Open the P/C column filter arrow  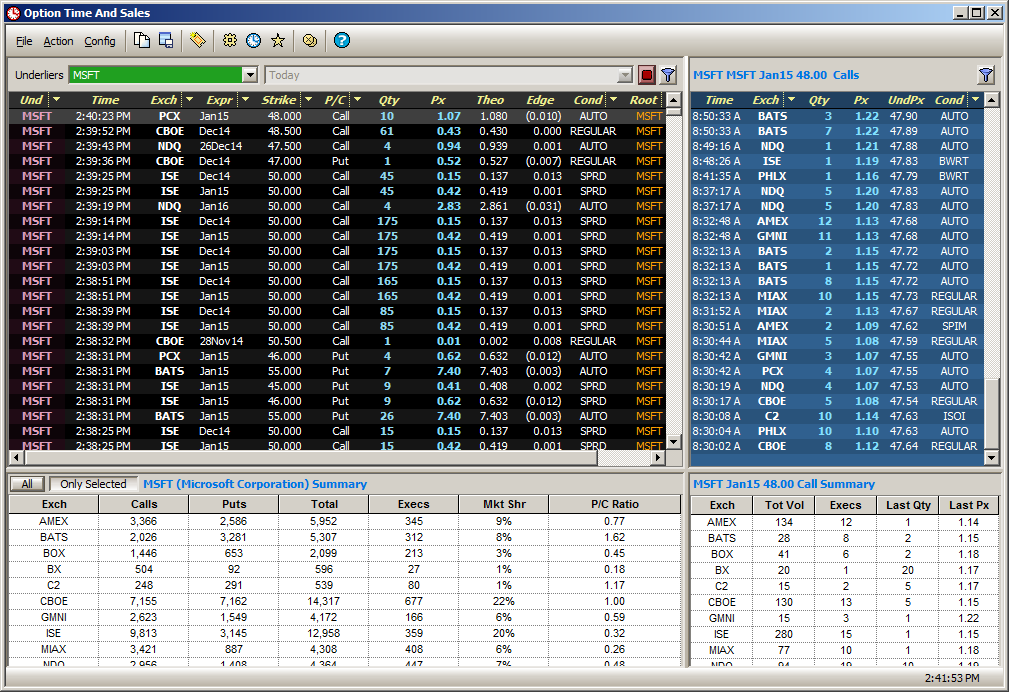[357, 100]
